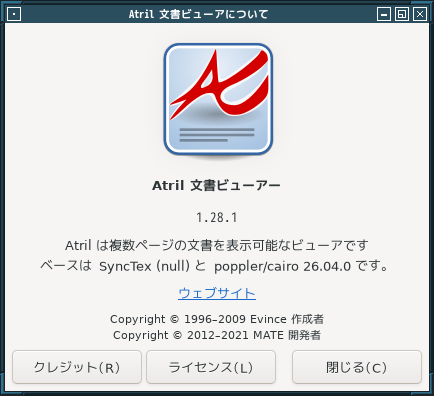The height and width of the screenshot is (396, 434).
Task: Open the window menu icon in title bar
Action: tap(14, 14)
